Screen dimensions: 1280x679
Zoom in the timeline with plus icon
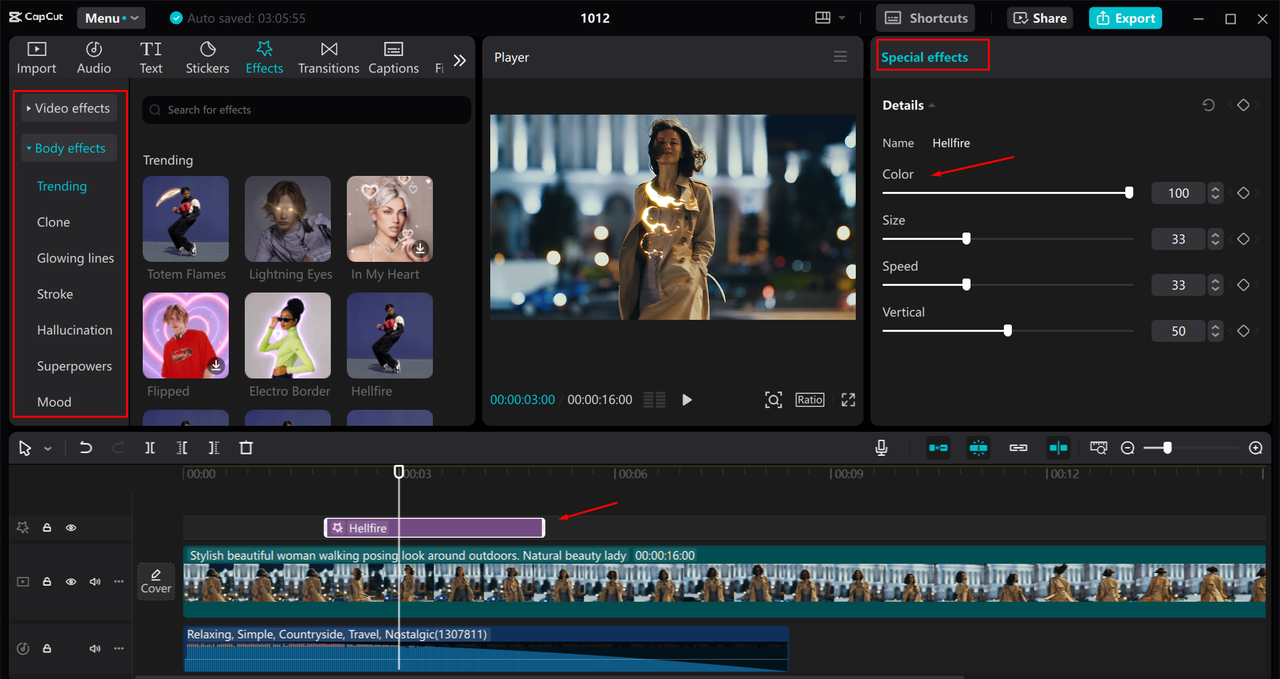click(x=1256, y=448)
